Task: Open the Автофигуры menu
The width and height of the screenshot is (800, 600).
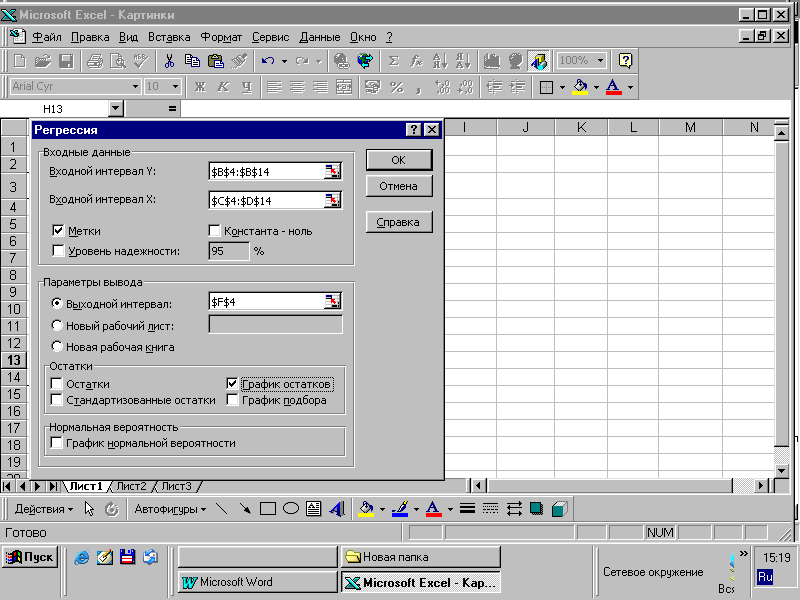Action: click(x=170, y=509)
